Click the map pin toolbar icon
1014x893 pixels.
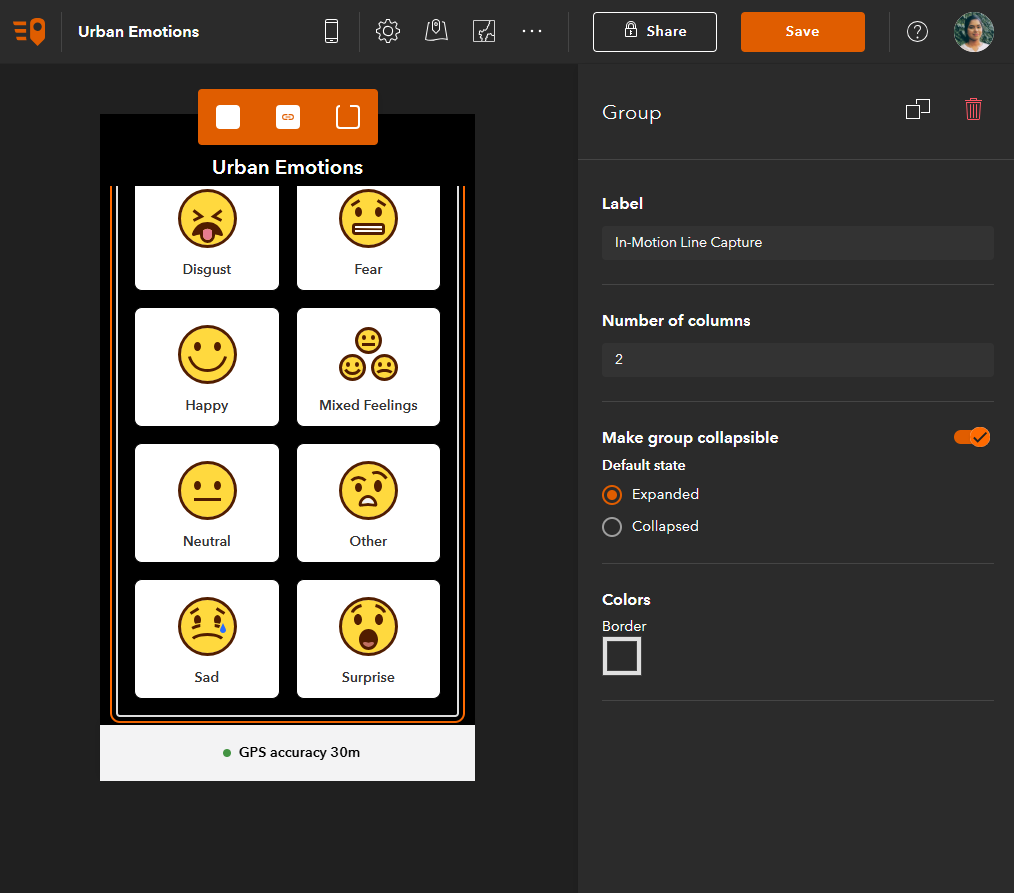coord(437,31)
